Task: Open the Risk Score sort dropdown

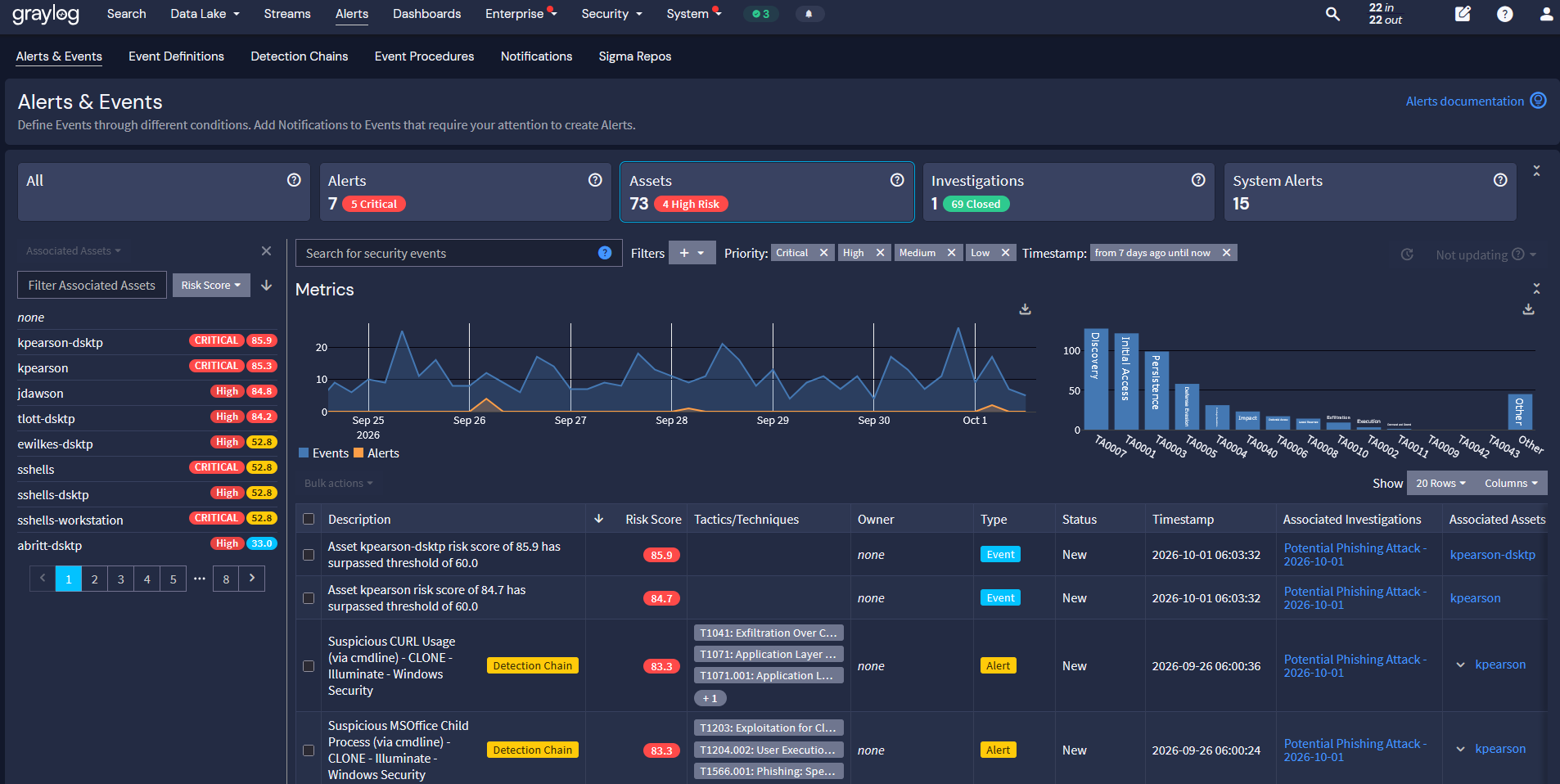Action: coord(211,286)
